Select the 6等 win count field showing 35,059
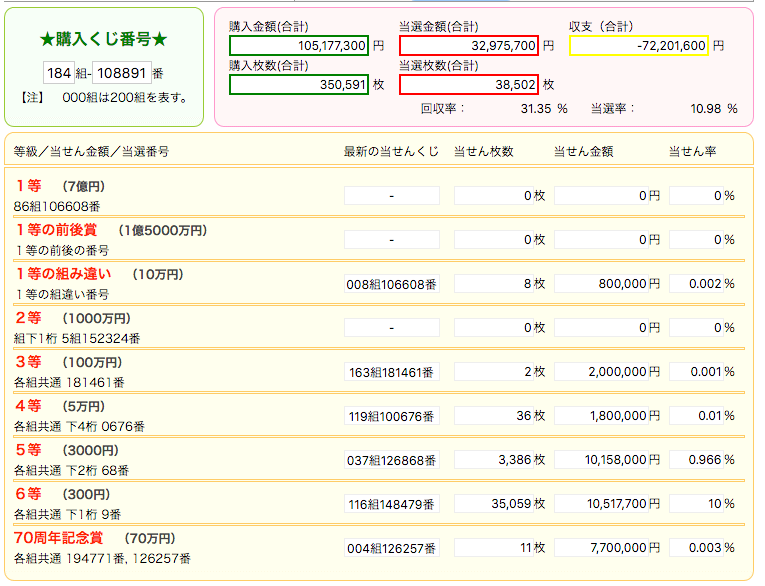The height and width of the screenshot is (586, 765). pos(499,504)
